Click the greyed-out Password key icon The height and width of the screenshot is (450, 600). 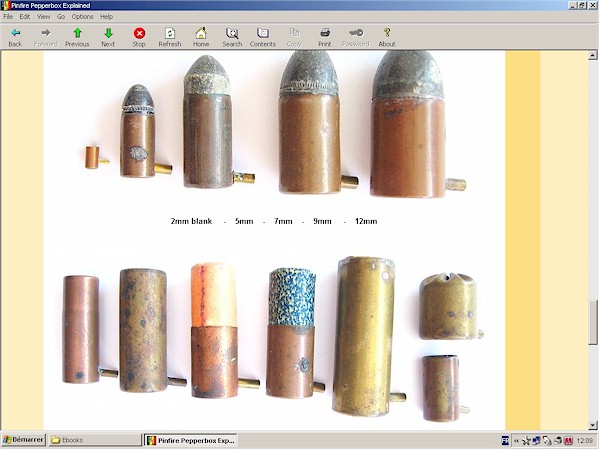click(355, 37)
